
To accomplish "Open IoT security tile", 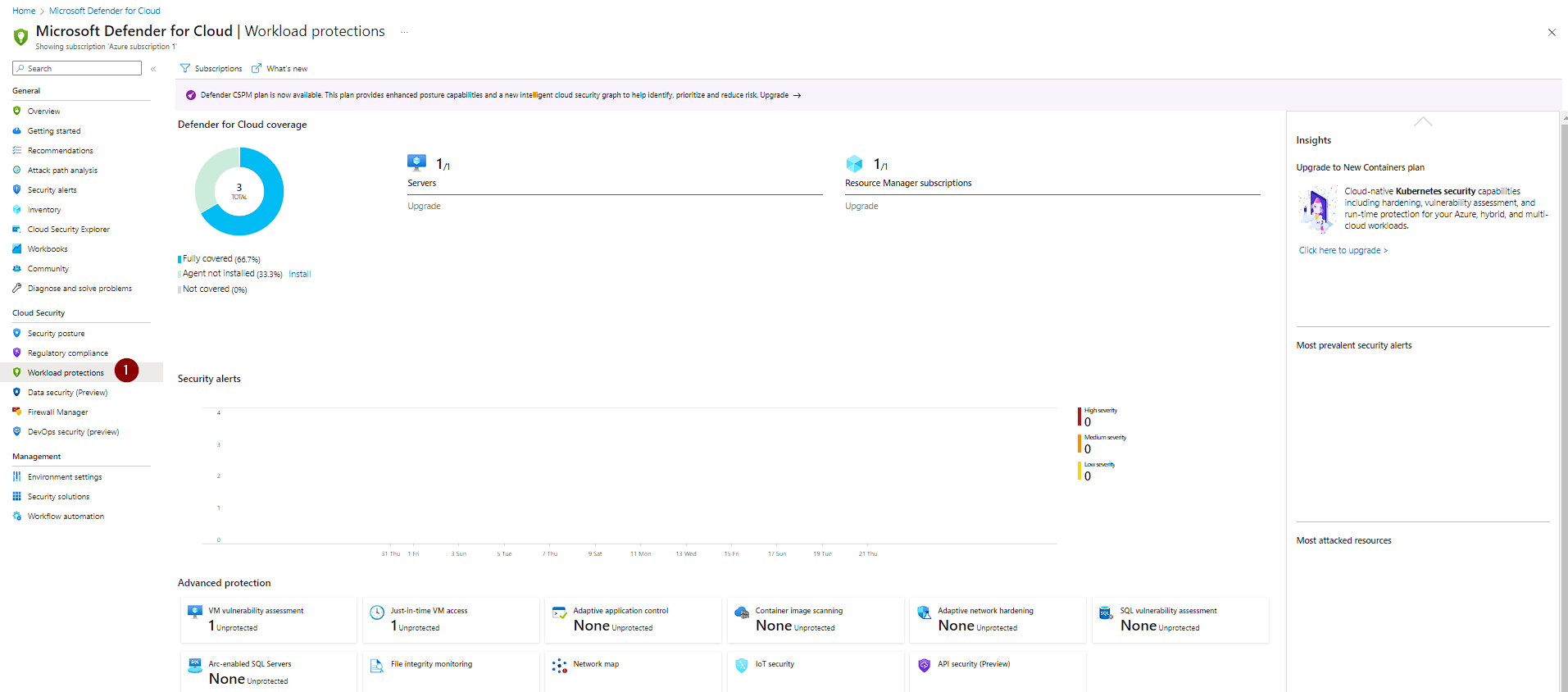I will click(x=816, y=672).
